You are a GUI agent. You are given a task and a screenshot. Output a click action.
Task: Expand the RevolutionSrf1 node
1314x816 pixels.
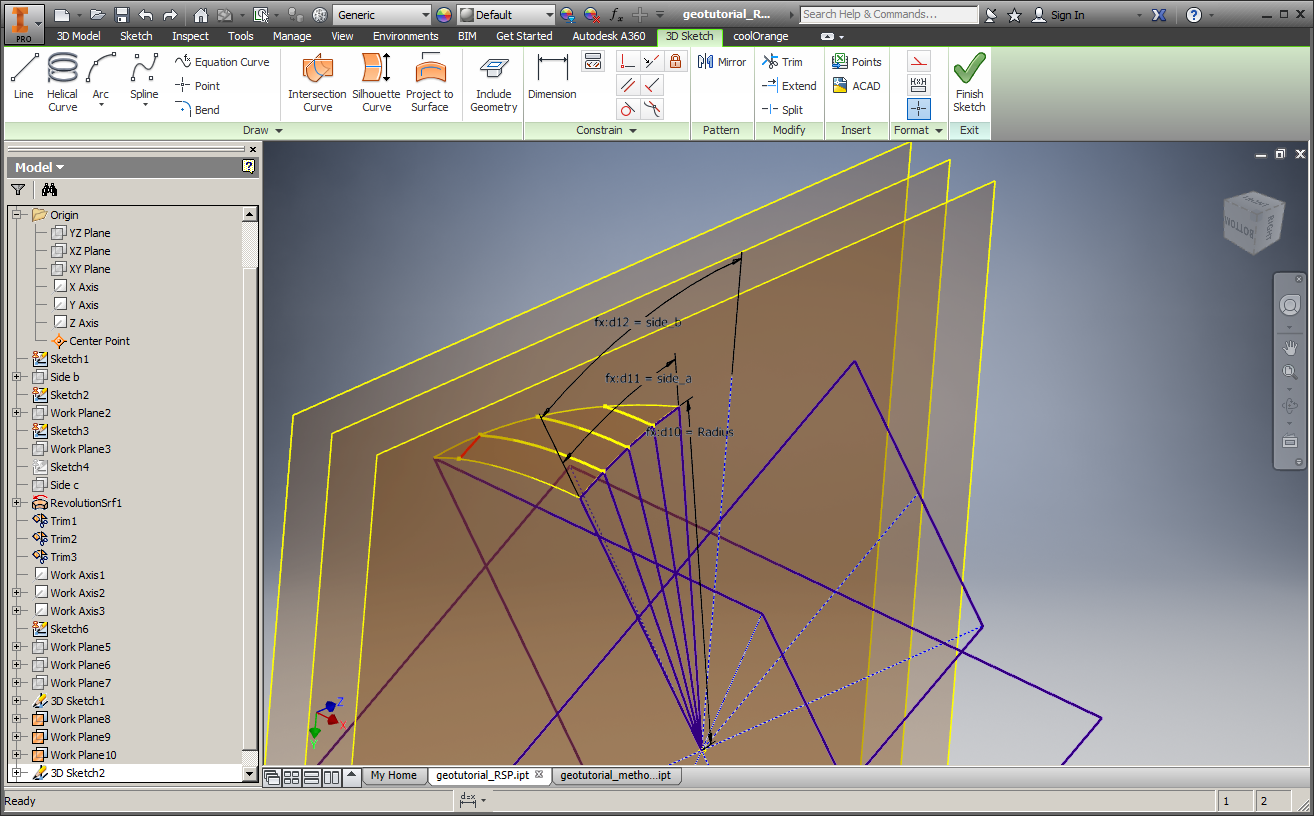tap(17, 503)
